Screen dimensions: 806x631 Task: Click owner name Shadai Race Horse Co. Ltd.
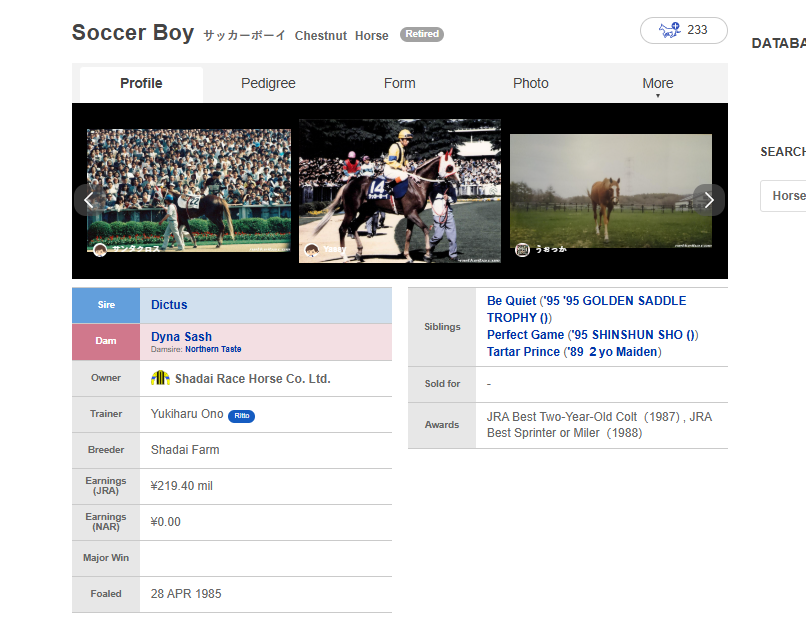[253, 379]
